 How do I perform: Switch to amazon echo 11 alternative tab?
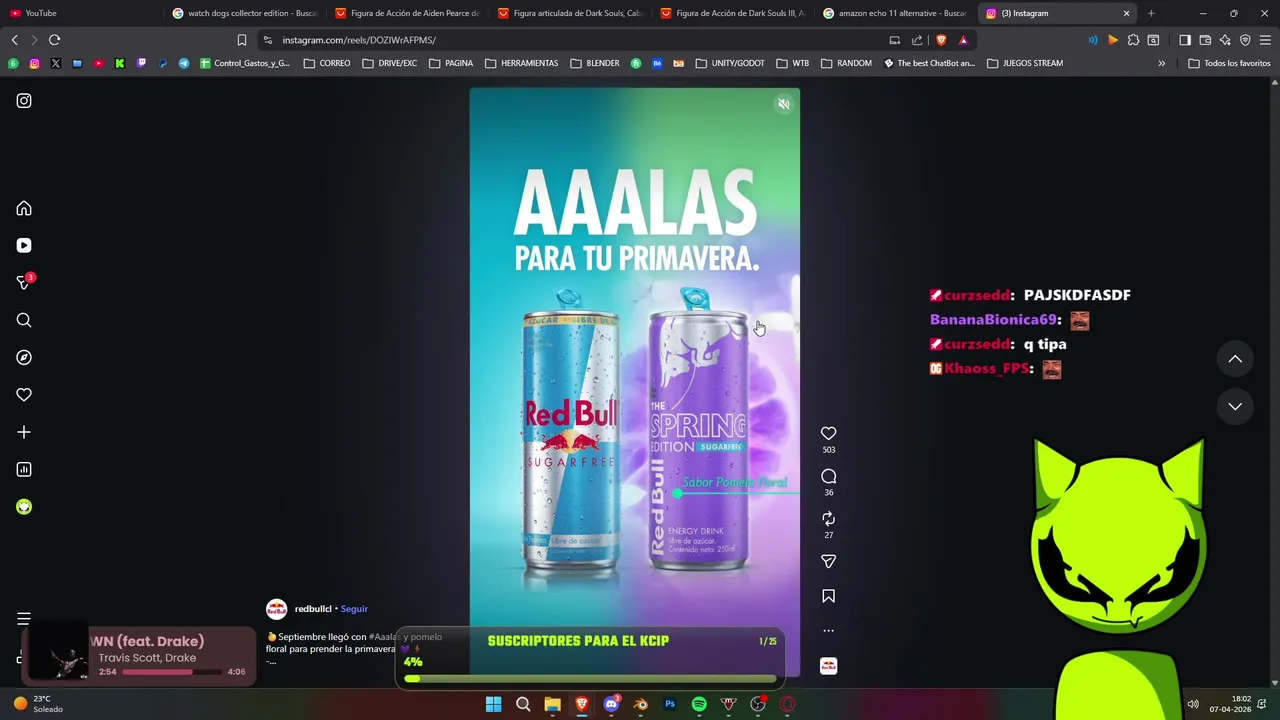point(895,13)
